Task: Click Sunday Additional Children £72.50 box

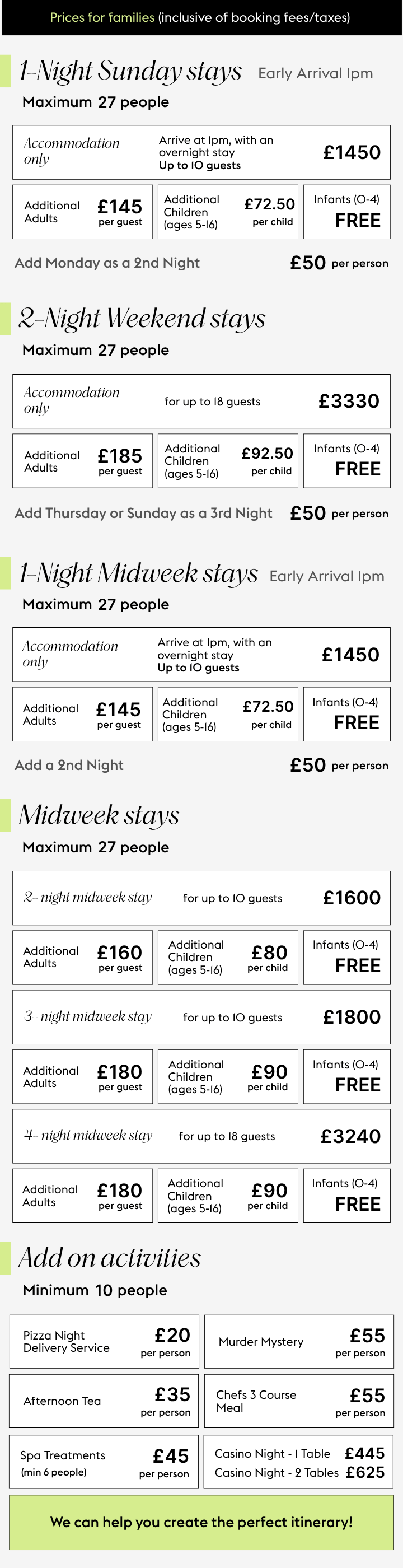Action: click(x=228, y=212)
